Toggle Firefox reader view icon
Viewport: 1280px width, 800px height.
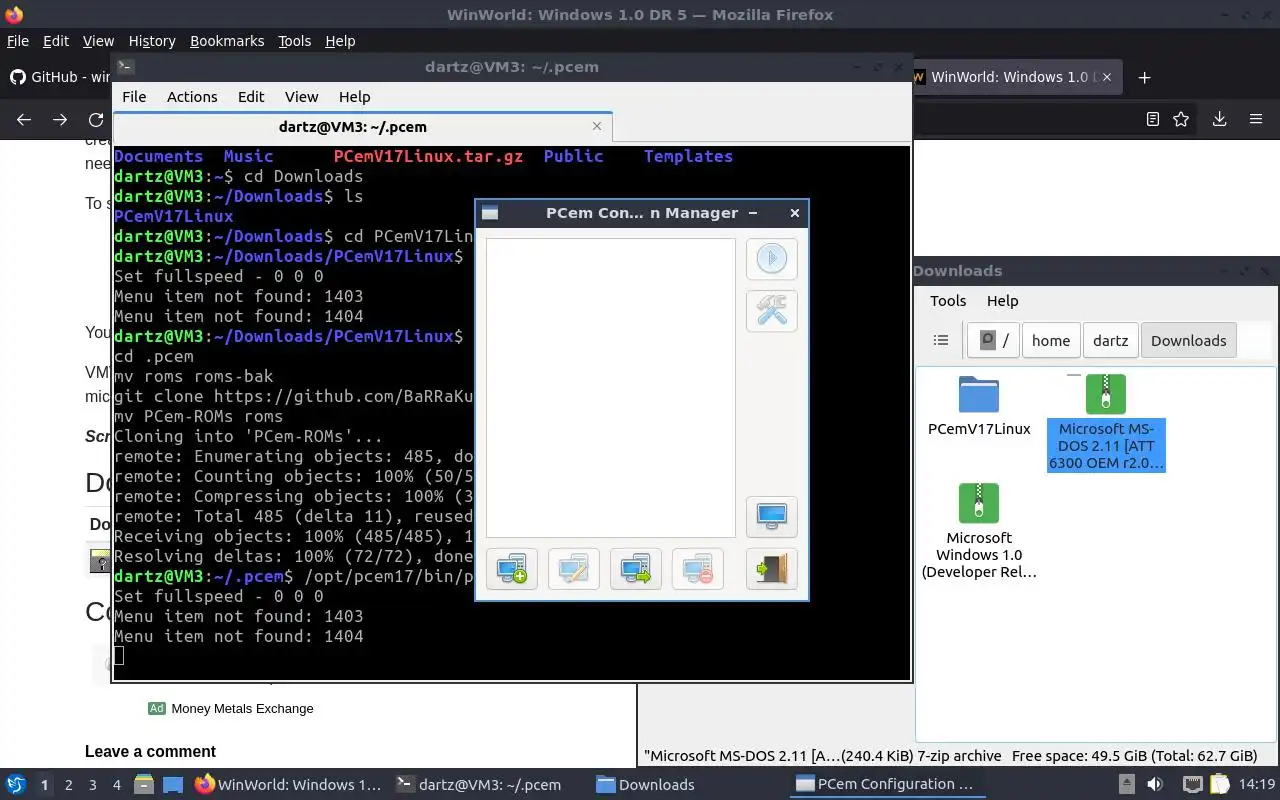(x=1152, y=119)
